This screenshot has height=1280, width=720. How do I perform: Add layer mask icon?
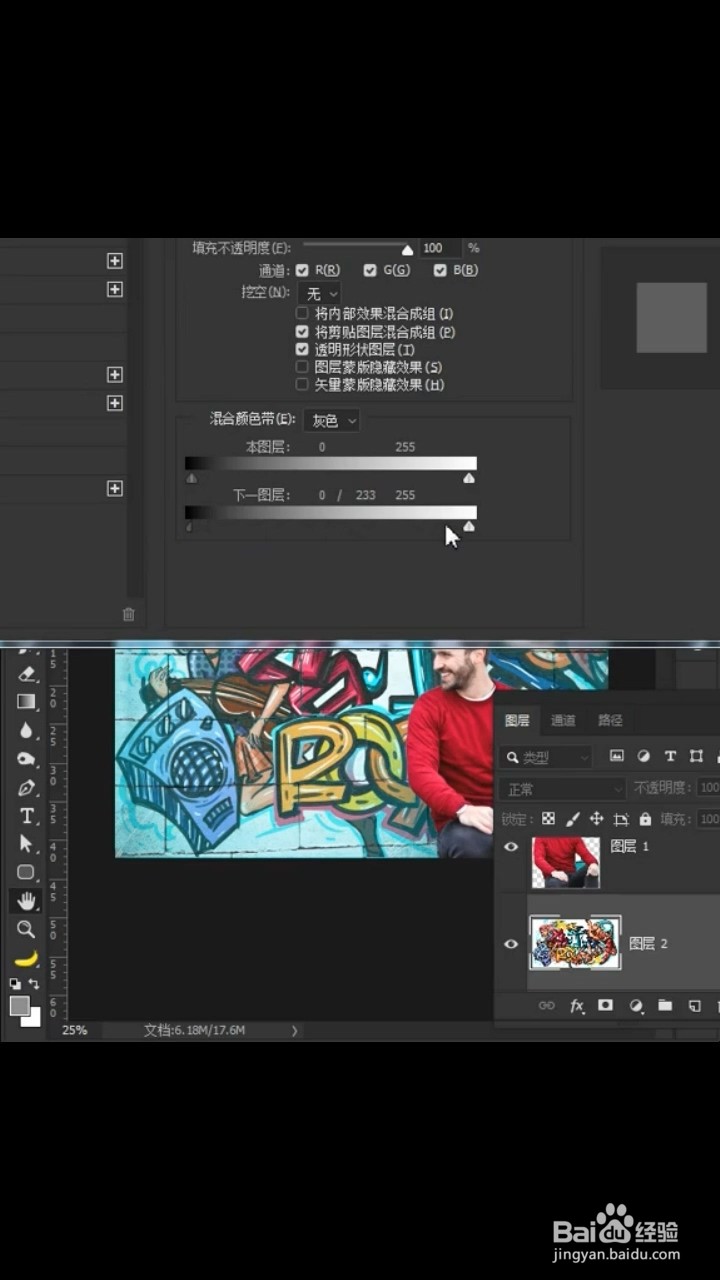click(x=605, y=1006)
